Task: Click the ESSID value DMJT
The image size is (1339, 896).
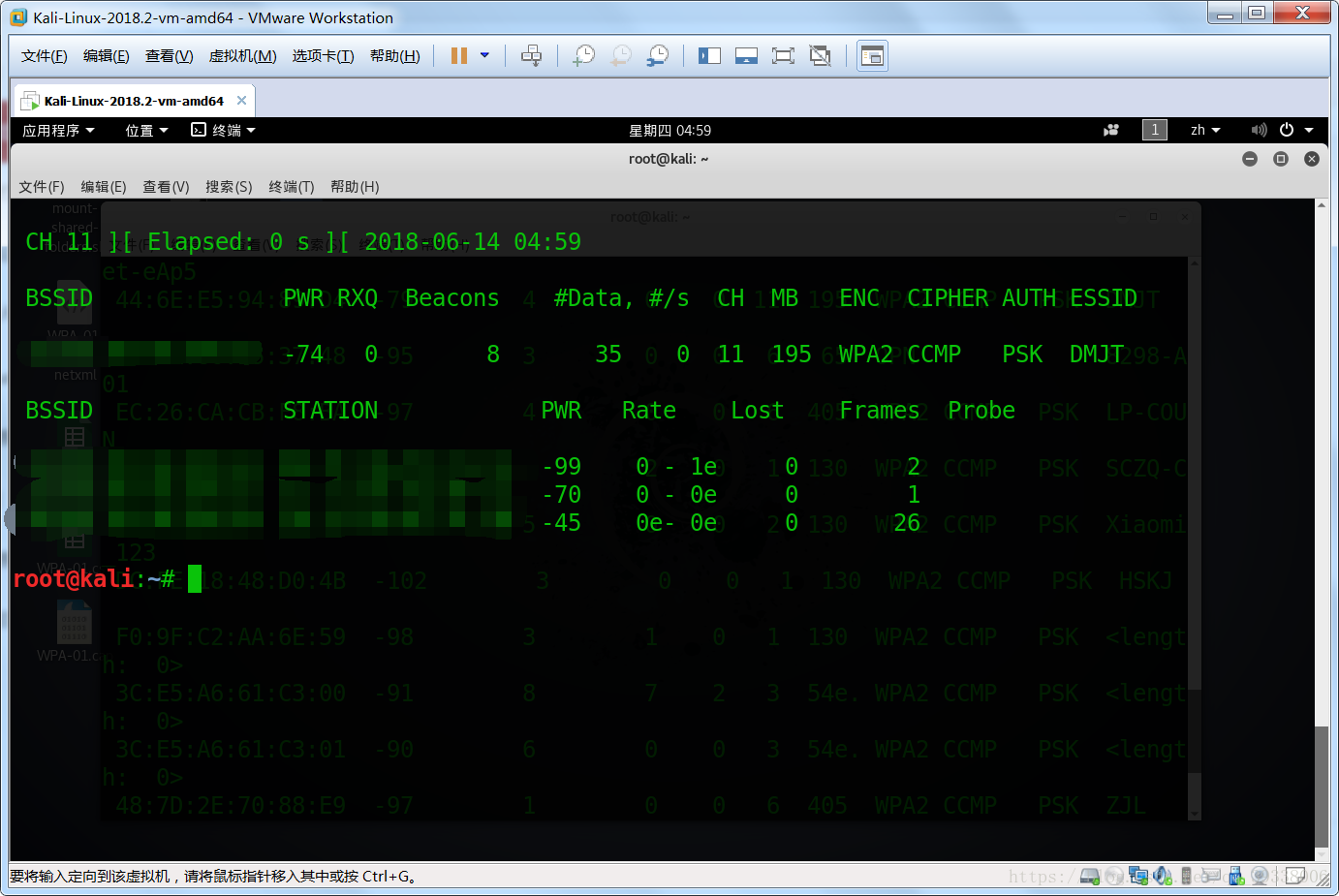Action: click(1097, 355)
